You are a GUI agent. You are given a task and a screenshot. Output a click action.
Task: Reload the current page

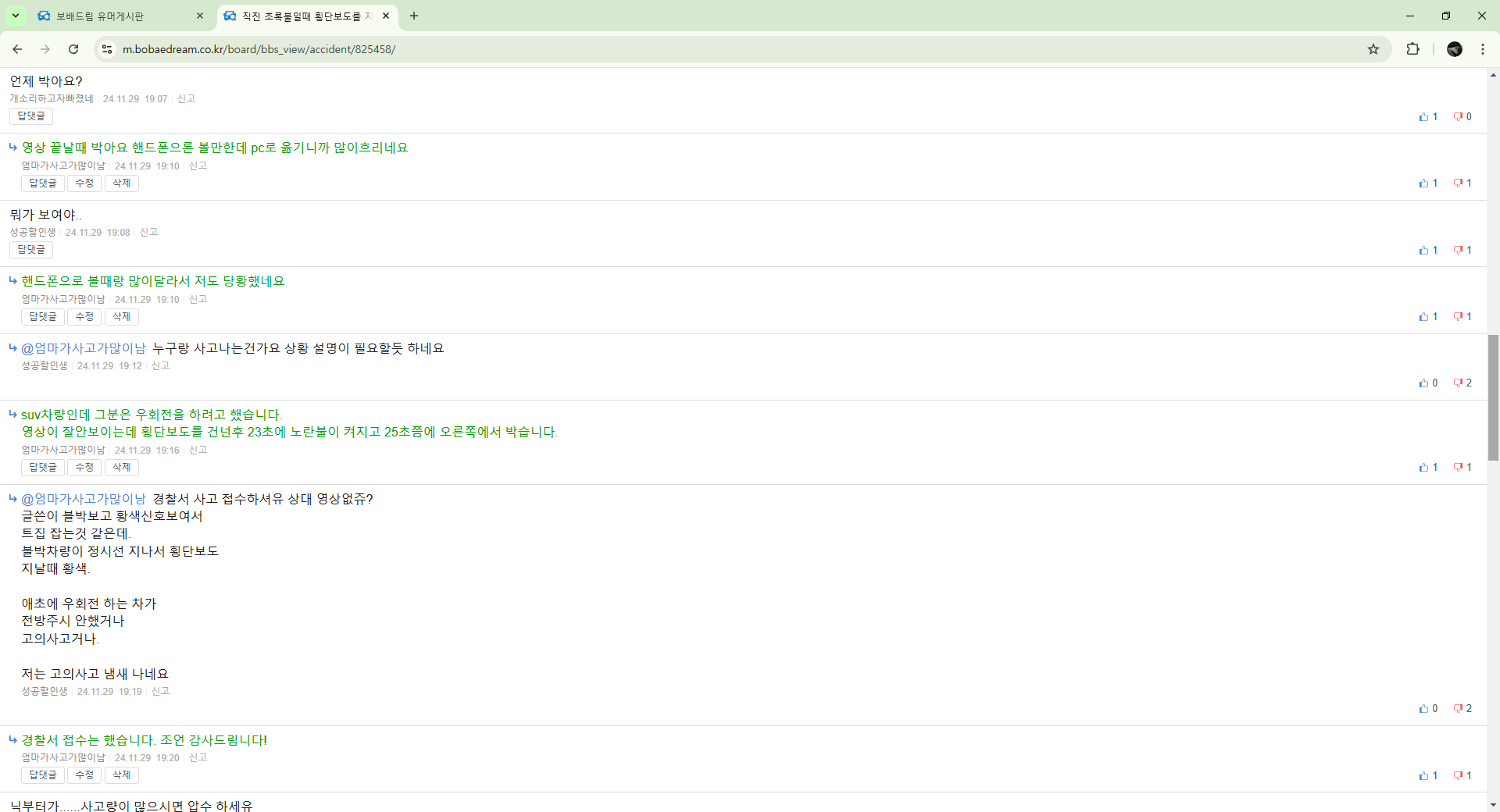click(73, 49)
